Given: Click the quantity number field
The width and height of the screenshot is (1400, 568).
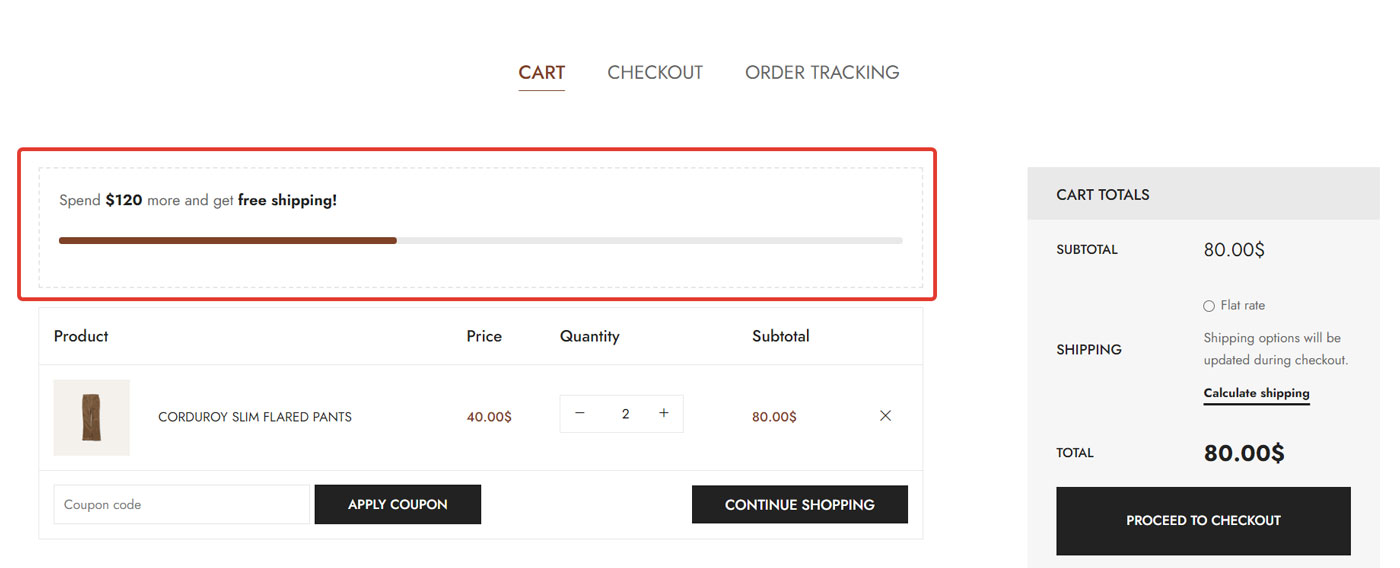Looking at the screenshot, I should (625, 413).
